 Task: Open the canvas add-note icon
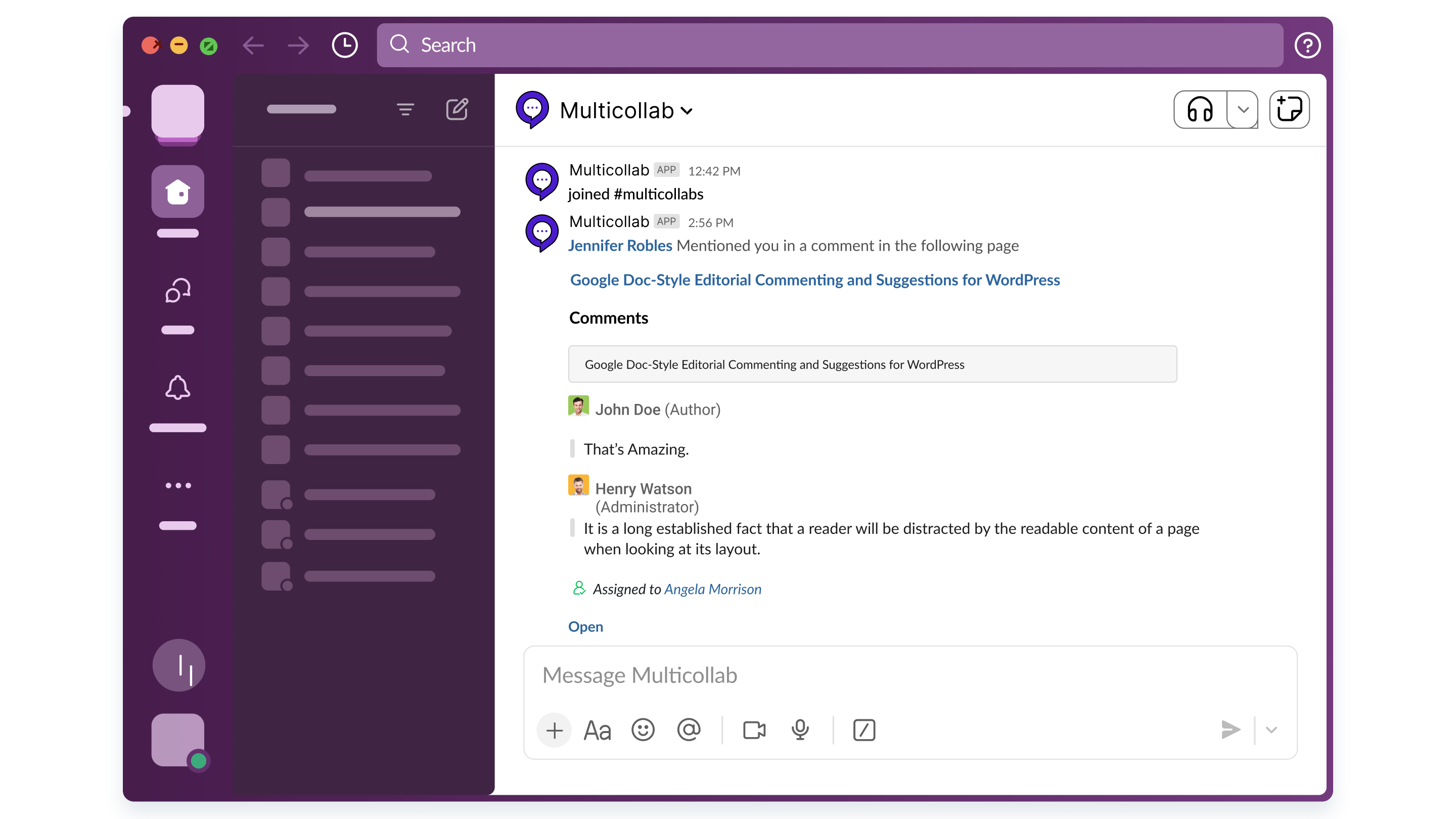click(1289, 109)
